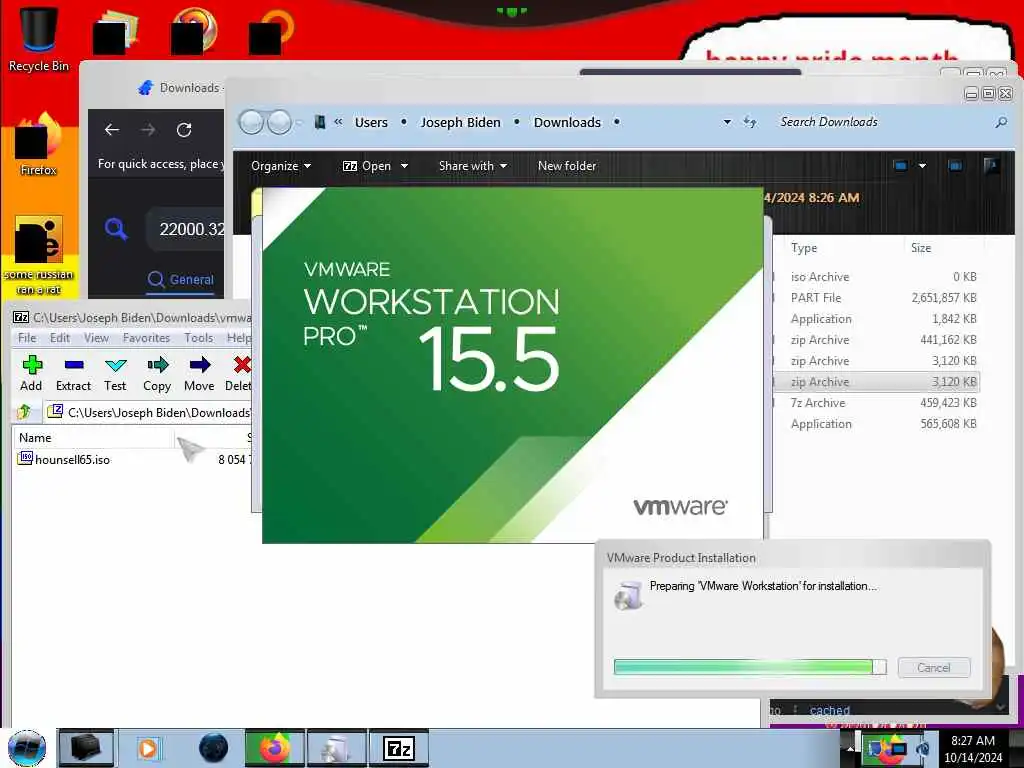1024x768 pixels.
Task: Click New folder in Explorer toolbar
Action: (567, 166)
